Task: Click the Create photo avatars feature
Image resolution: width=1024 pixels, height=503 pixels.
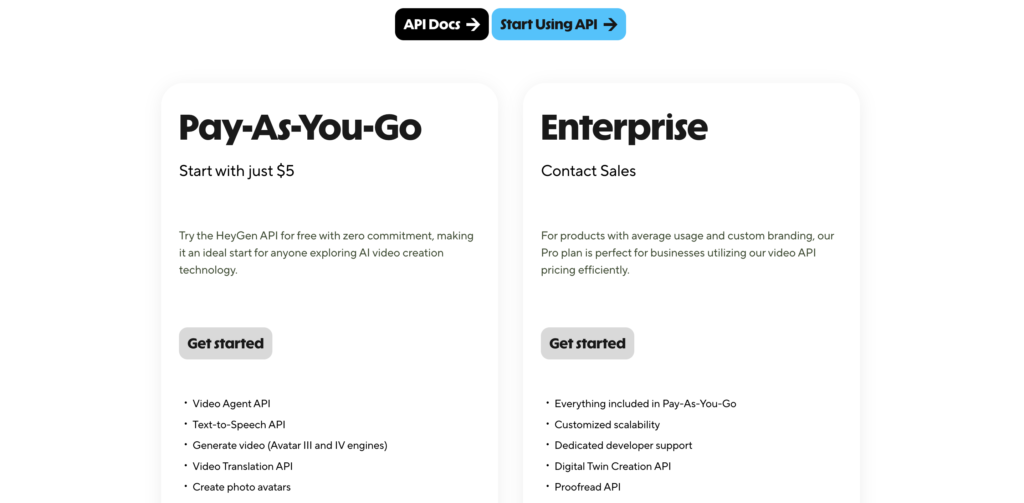Action: click(242, 487)
